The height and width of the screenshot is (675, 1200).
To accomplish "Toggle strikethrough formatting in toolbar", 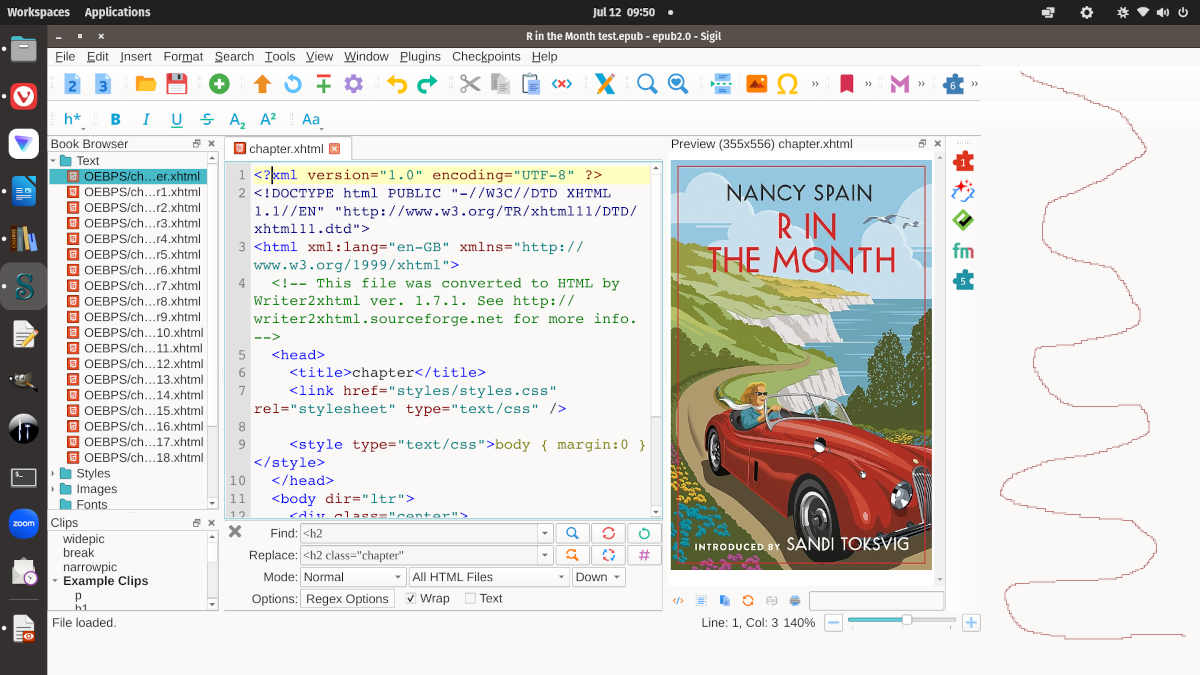I will click(207, 119).
